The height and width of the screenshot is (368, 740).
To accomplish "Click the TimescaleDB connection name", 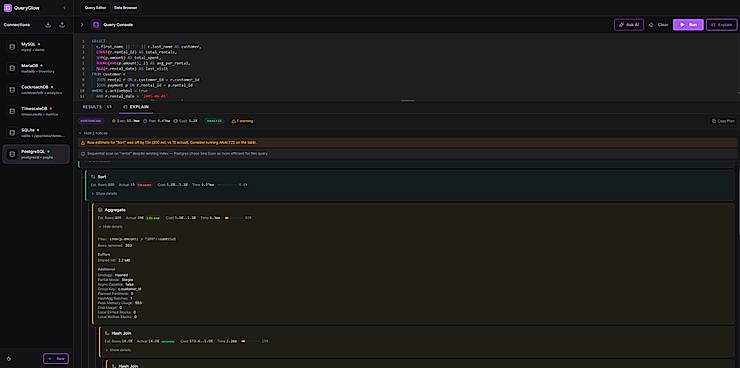I will [34, 109].
